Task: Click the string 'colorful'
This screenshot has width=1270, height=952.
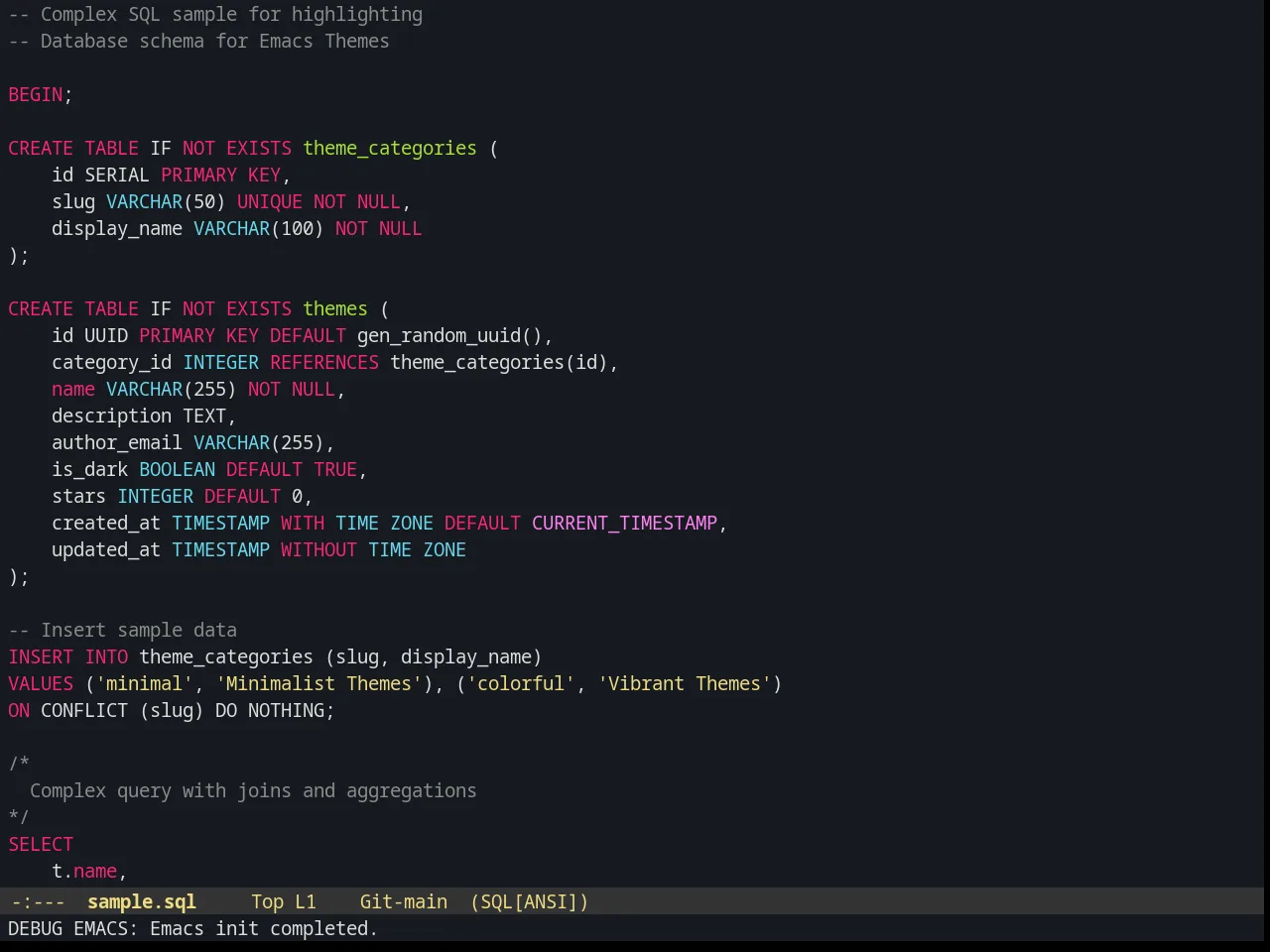Action: (521, 683)
